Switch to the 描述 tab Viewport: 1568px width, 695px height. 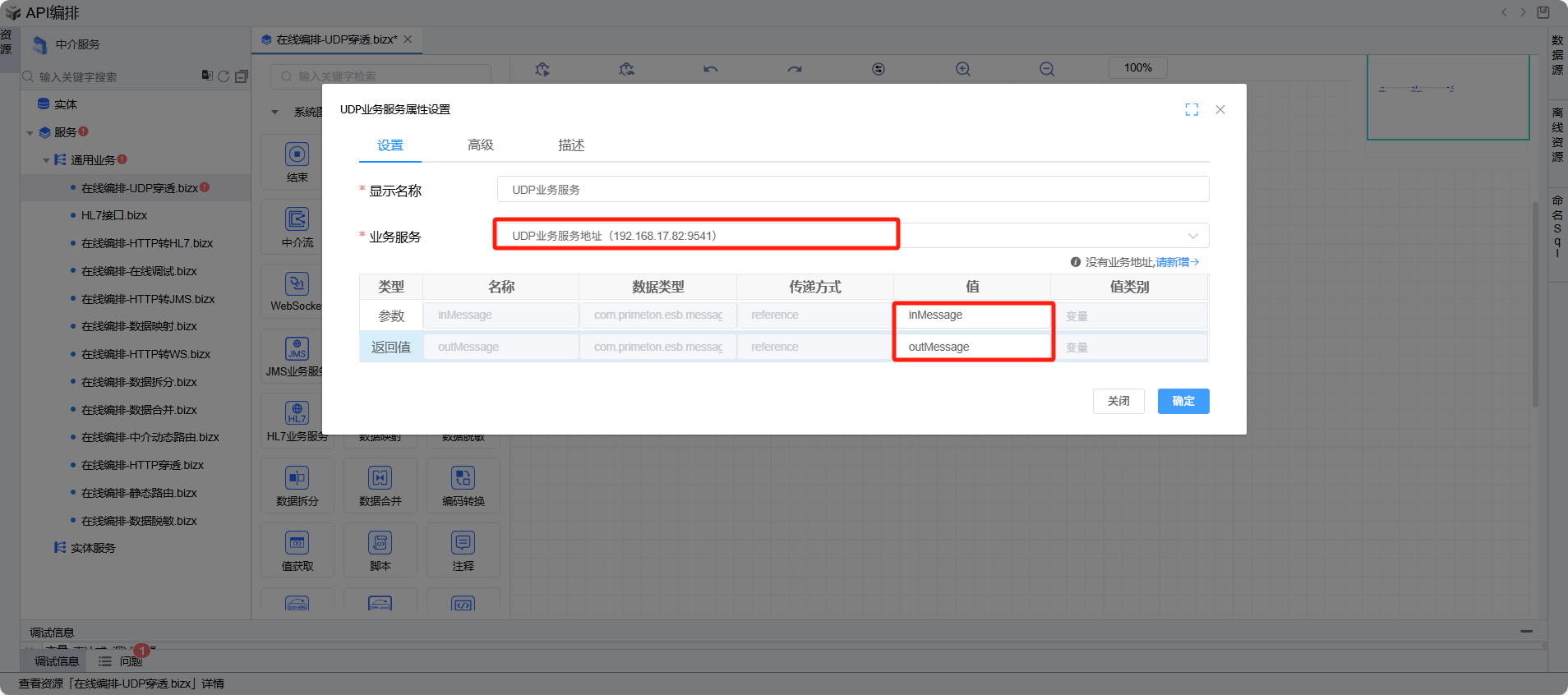(570, 145)
